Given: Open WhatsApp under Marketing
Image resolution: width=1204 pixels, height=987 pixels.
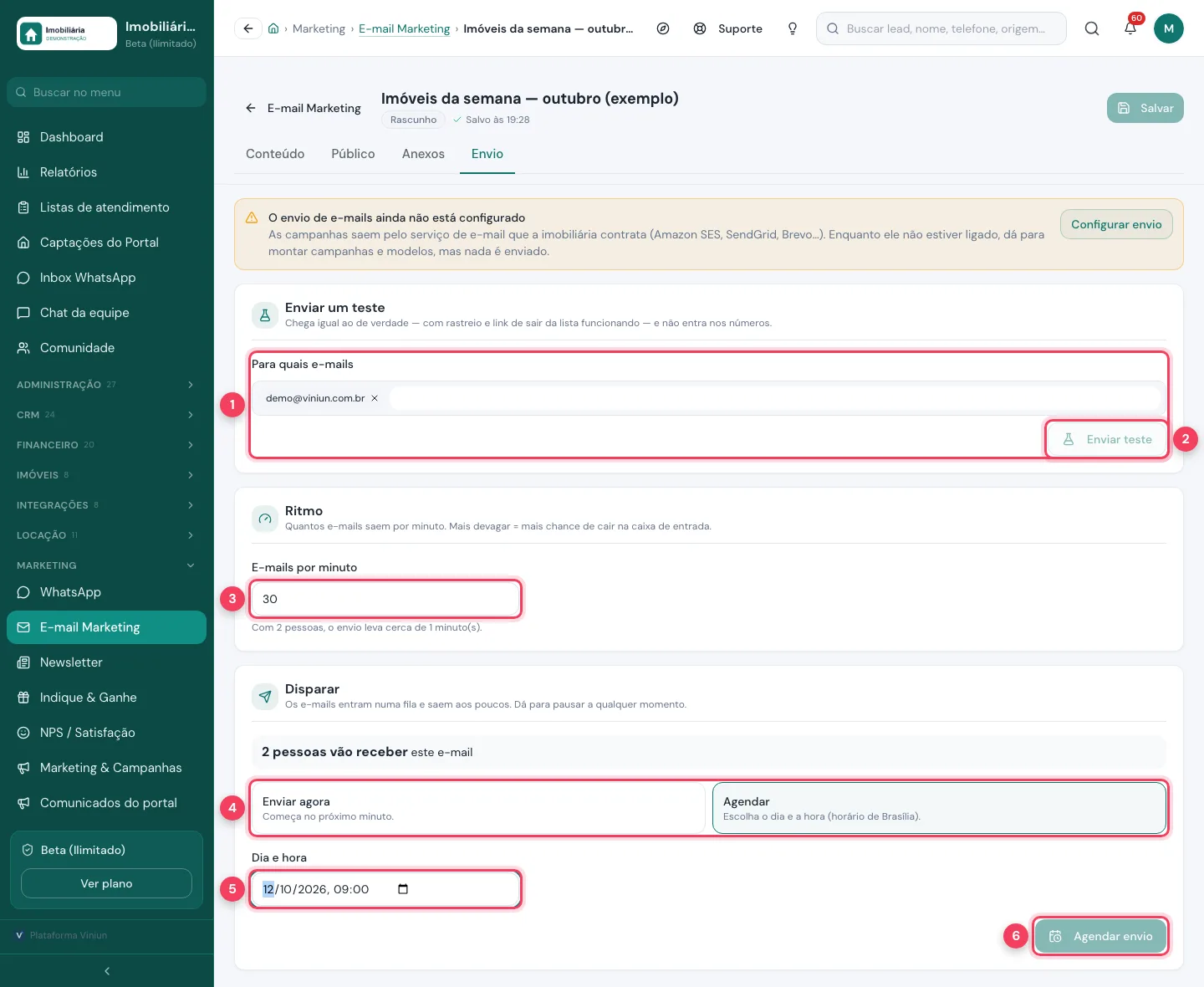Looking at the screenshot, I should pos(106,592).
